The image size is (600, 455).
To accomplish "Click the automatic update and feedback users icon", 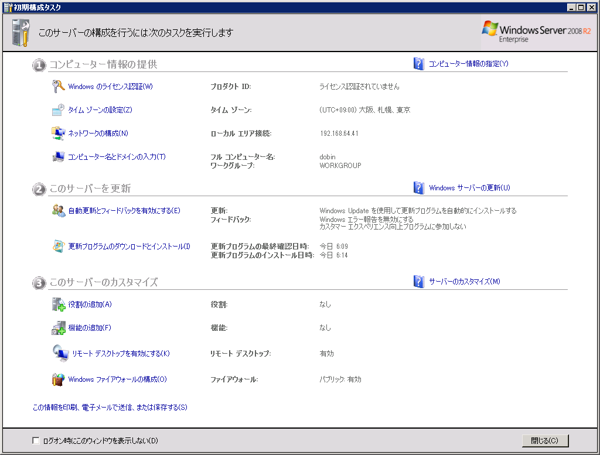I will pos(59,210).
